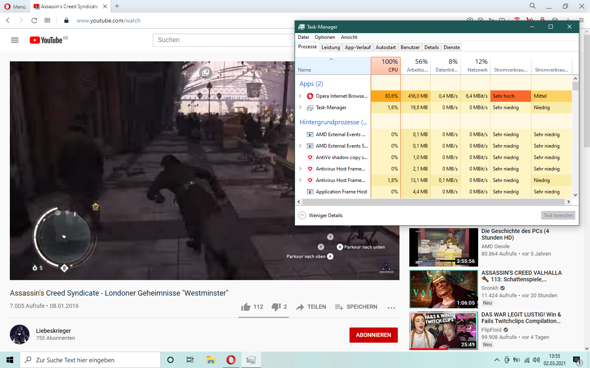The width and height of the screenshot is (590, 368).
Task: Open File Explorer from taskbar
Action: 211,360
